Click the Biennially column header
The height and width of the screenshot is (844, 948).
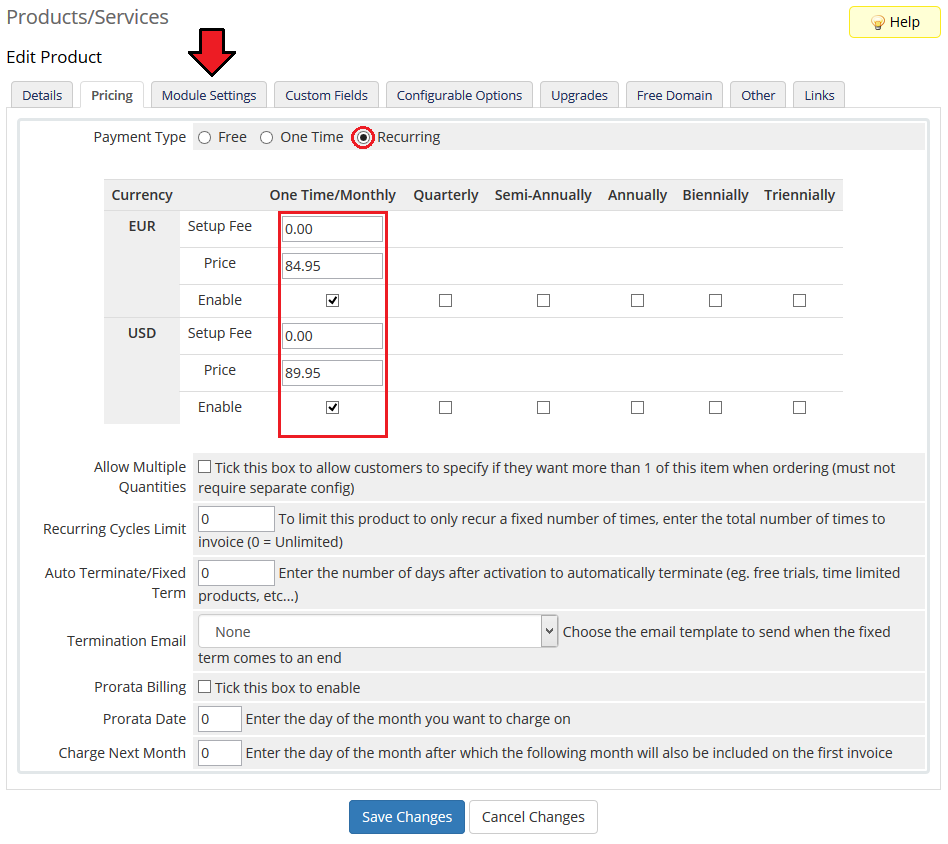click(715, 195)
